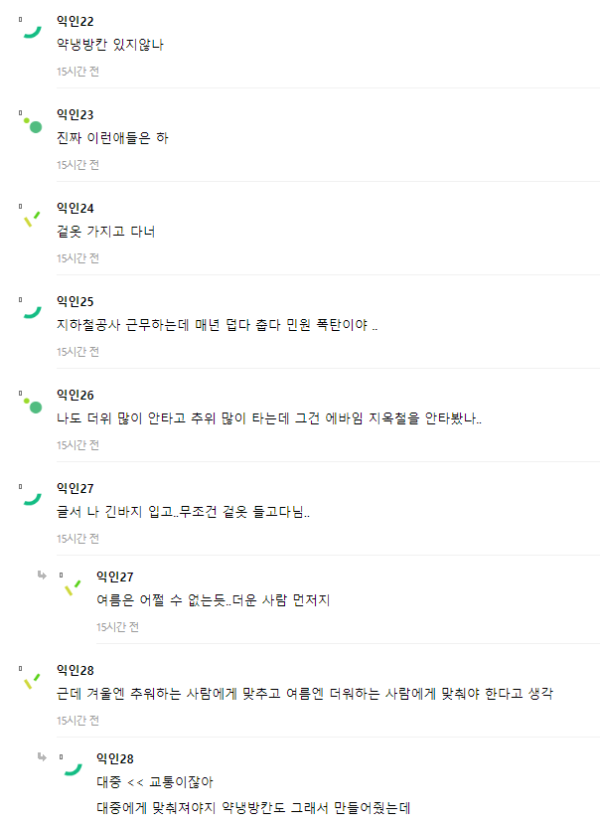Tick the small checkbox beside 익인24

21,206
